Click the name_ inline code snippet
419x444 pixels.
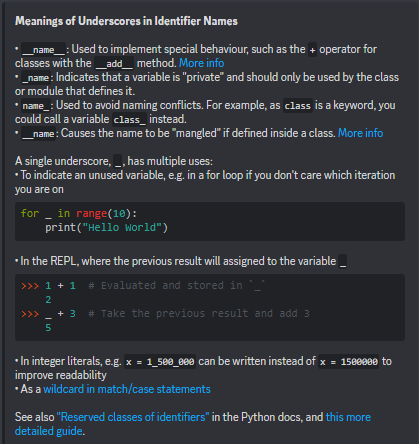tap(36, 106)
